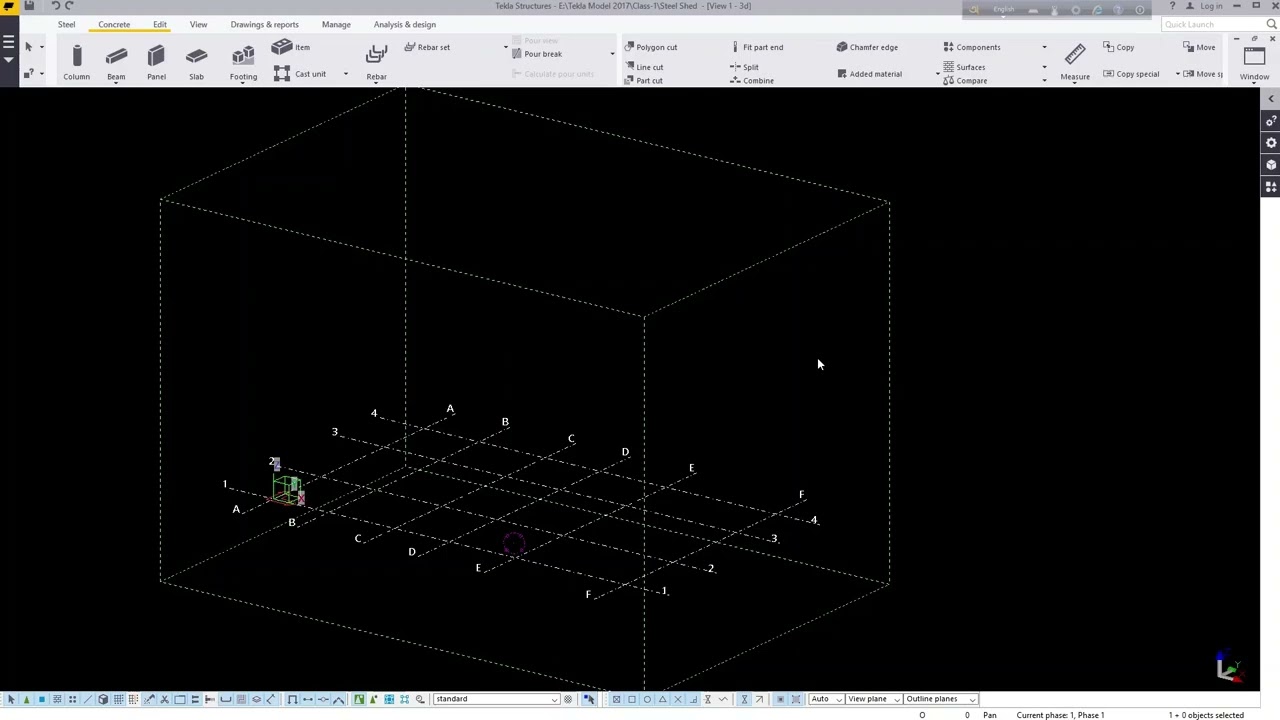Click the Copy tool
This screenshot has width=1280, height=720.
[x=1118, y=47]
